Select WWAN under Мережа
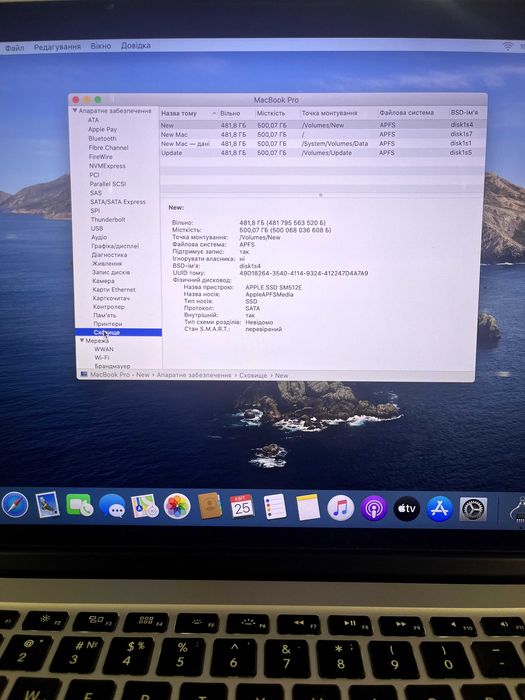525x700 pixels. tap(104, 349)
